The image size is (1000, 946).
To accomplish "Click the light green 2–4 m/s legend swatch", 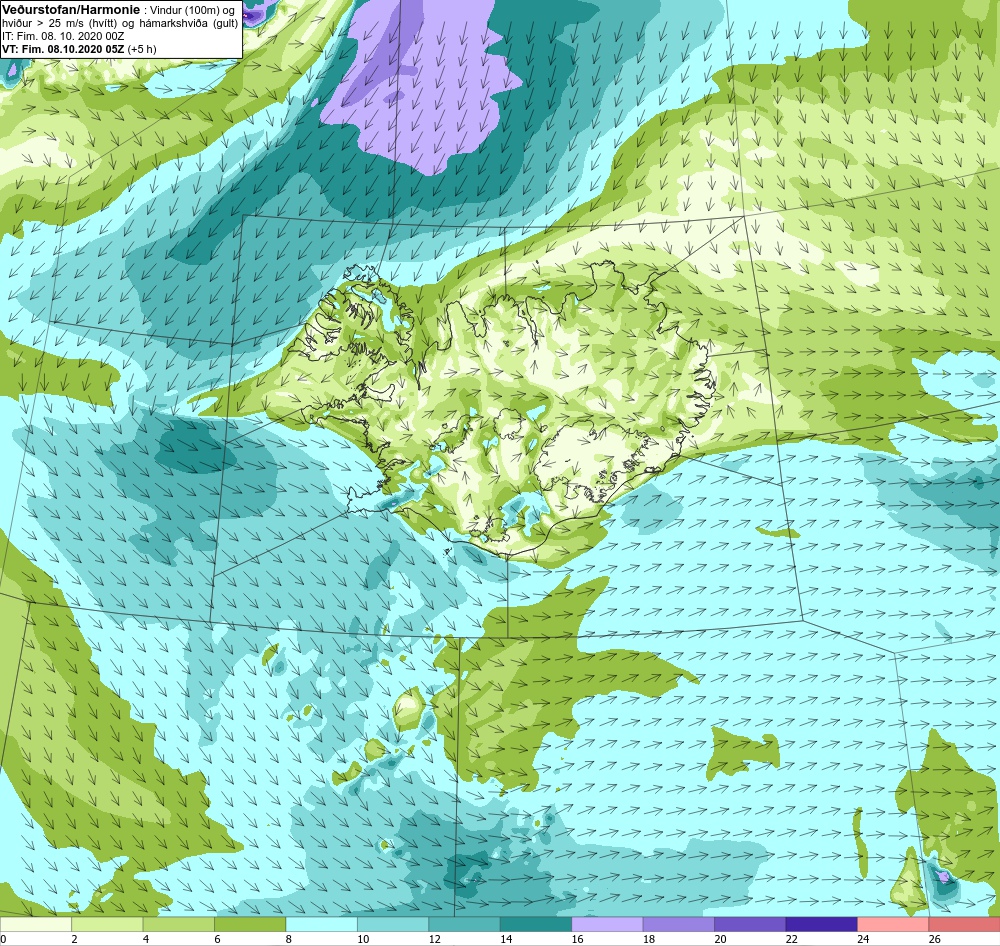I will click(107, 924).
